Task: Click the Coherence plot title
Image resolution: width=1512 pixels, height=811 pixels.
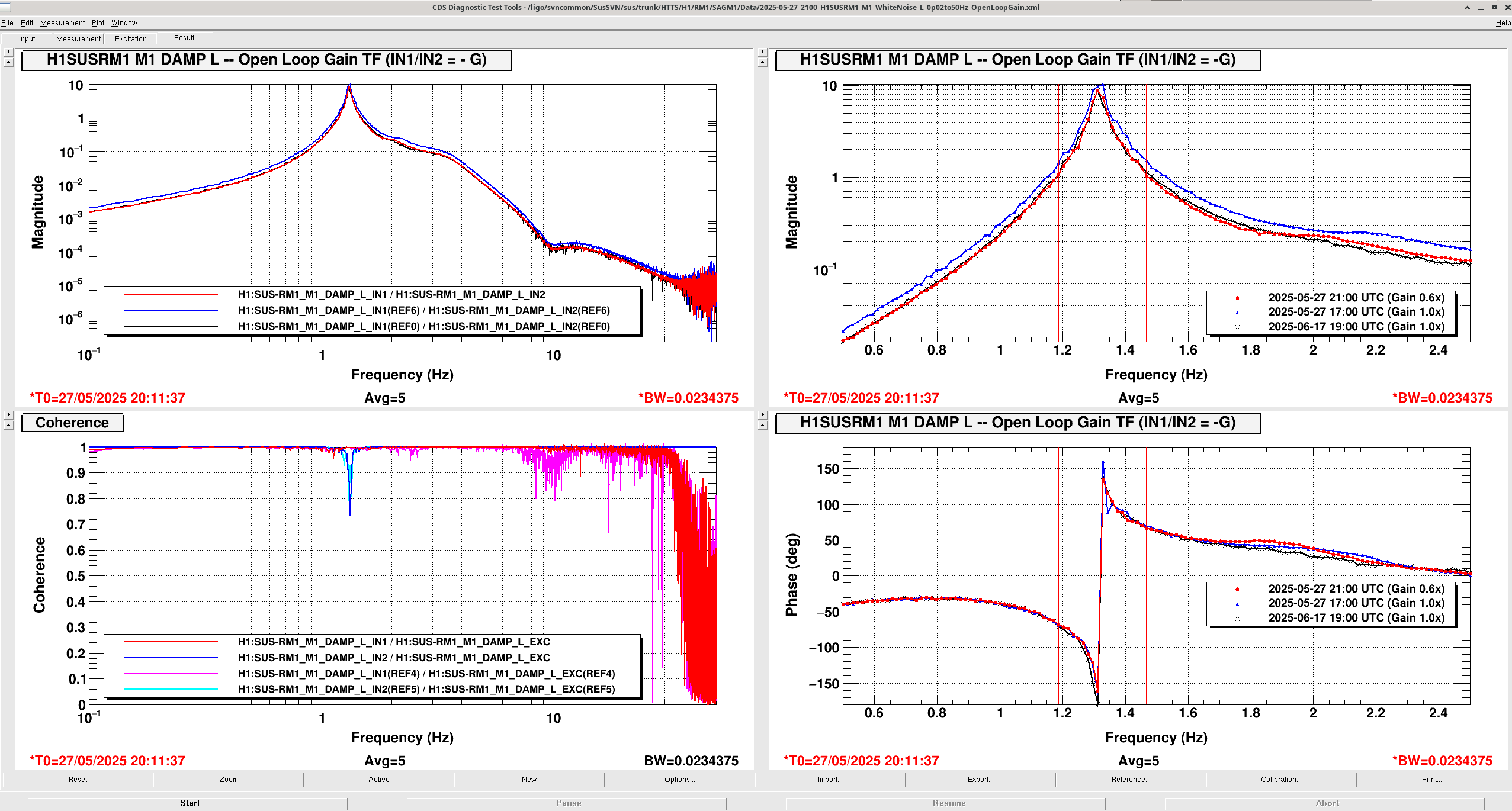Action: click(x=72, y=423)
